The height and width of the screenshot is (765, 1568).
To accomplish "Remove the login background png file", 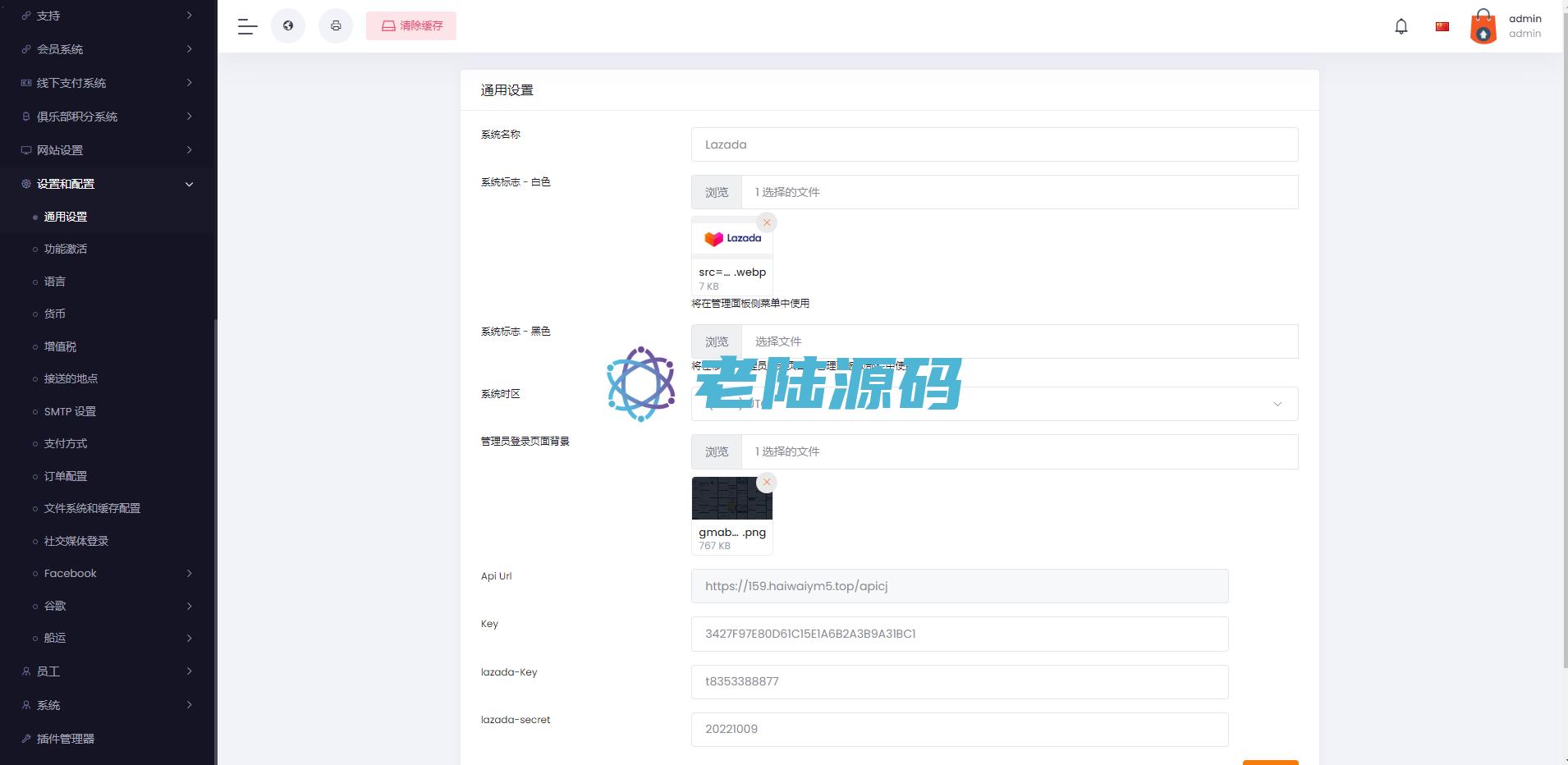I will tap(767, 482).
